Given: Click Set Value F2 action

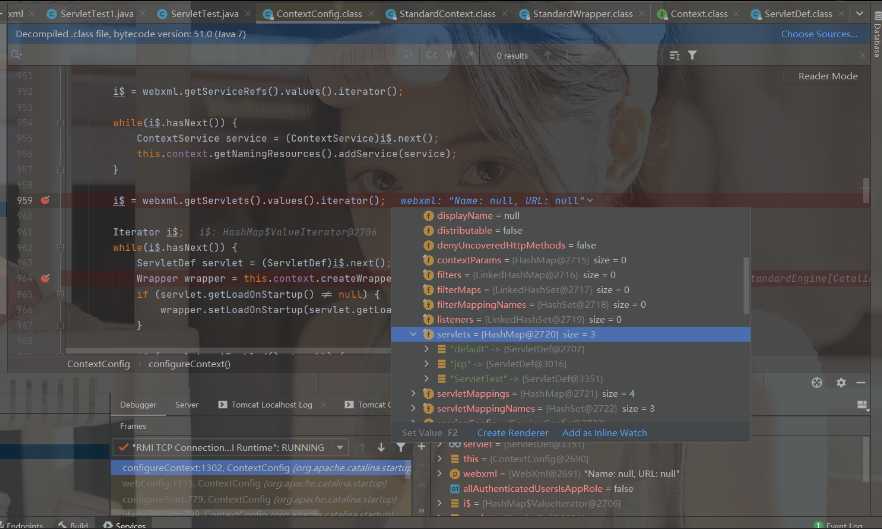Looking at the screenshot, I should click(x=430, y=433).
